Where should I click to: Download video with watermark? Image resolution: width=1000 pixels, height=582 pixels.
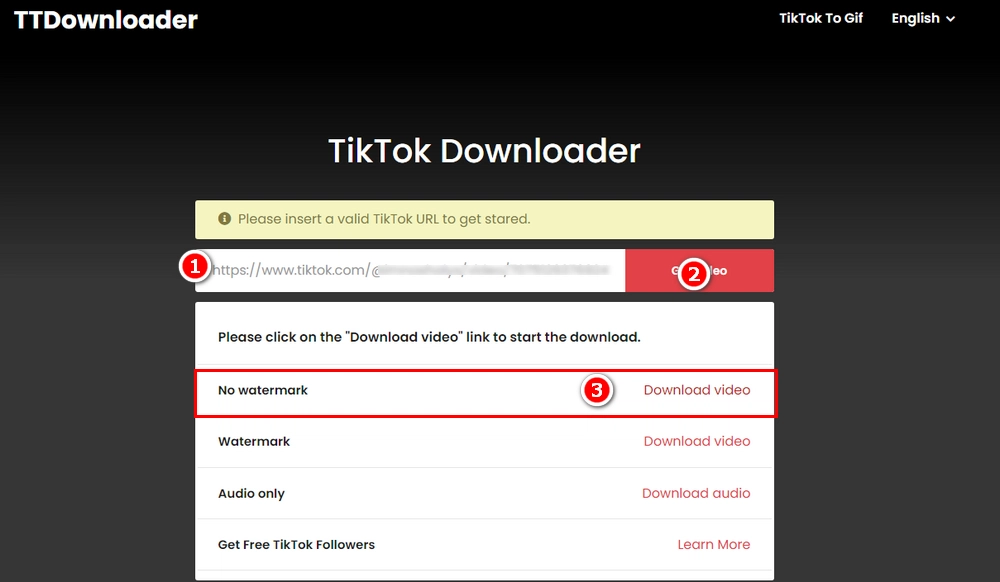click(696, 441)
